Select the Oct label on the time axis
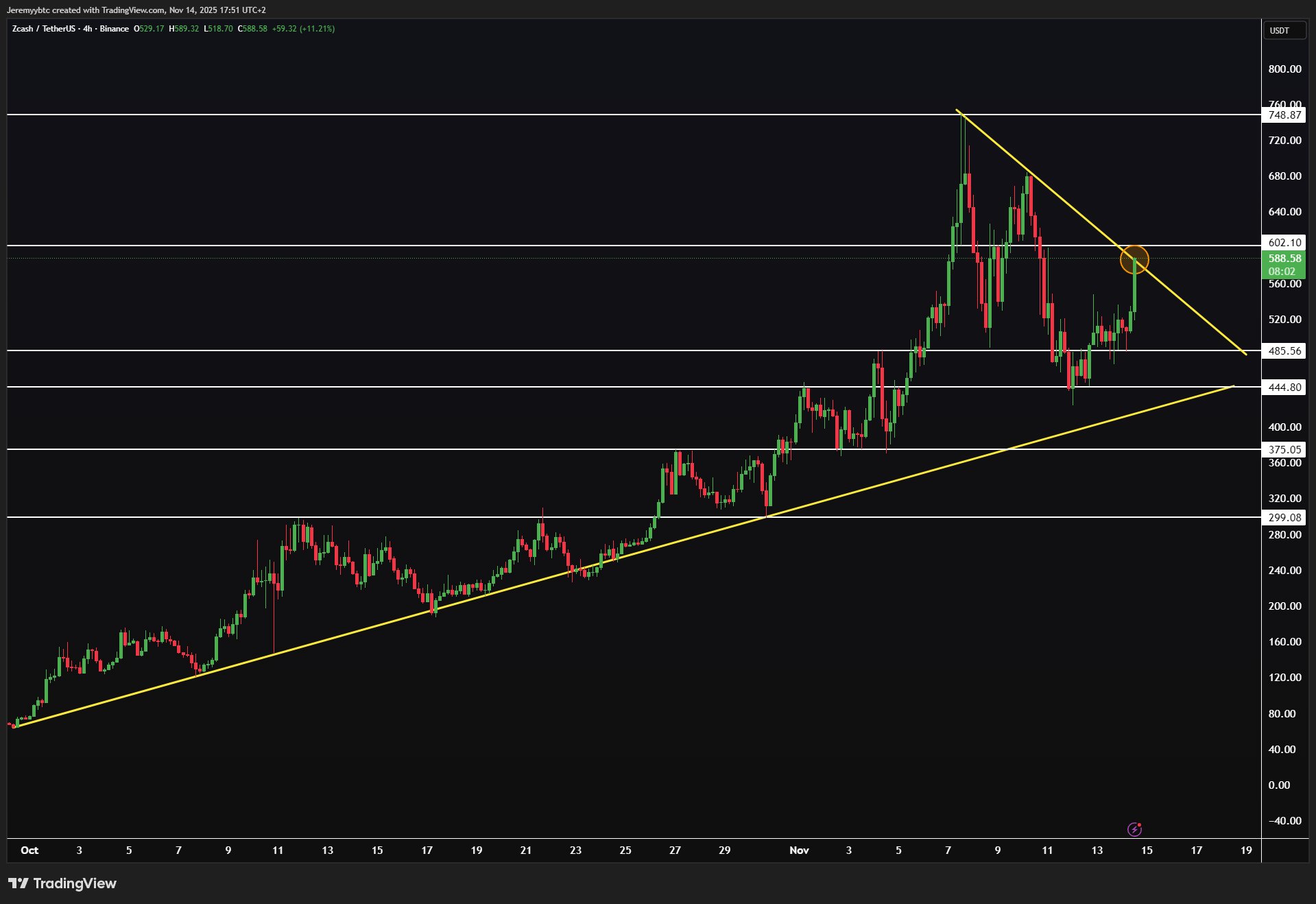The image size is (1316, 904). pos(29,850)
